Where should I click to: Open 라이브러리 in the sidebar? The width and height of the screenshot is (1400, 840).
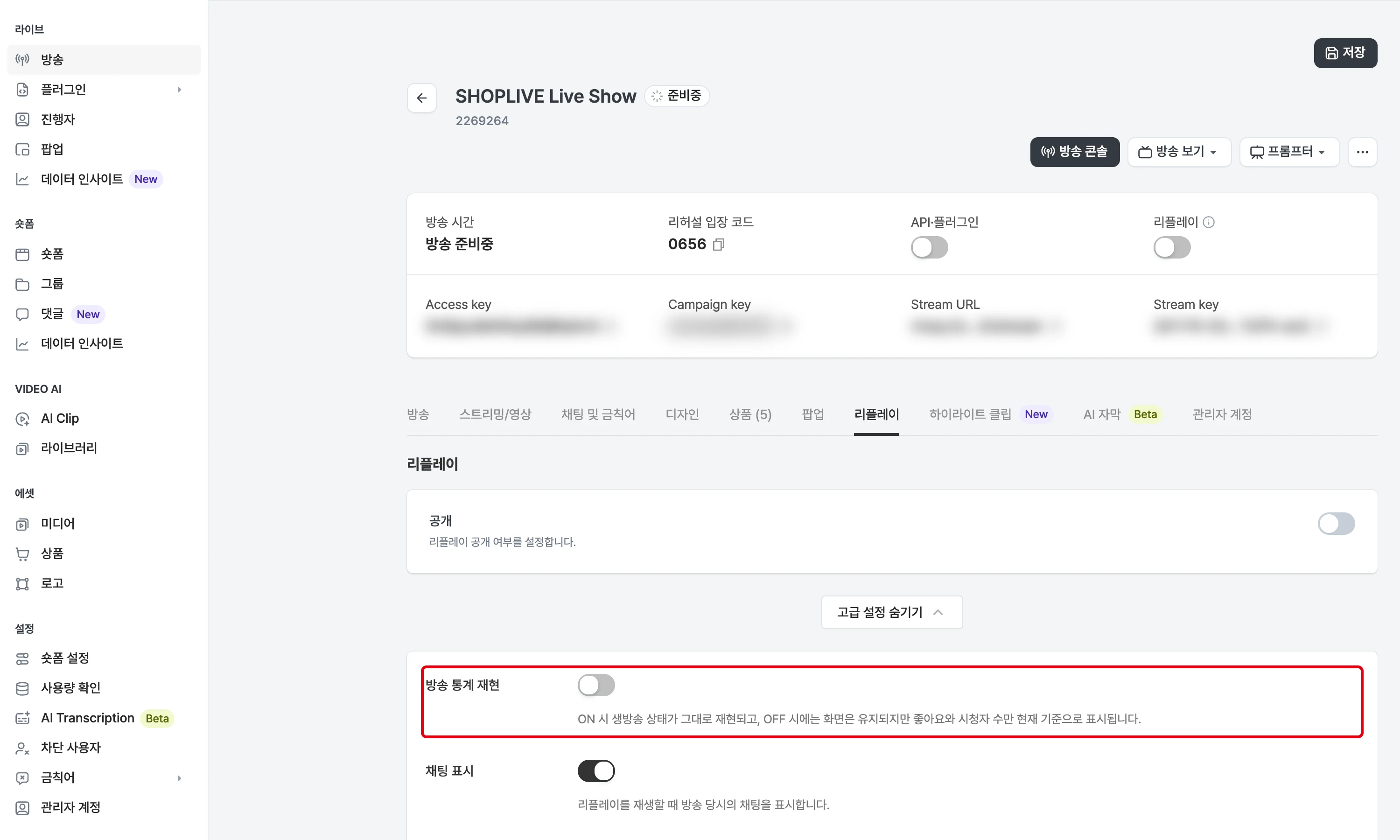tap(104, 448)
